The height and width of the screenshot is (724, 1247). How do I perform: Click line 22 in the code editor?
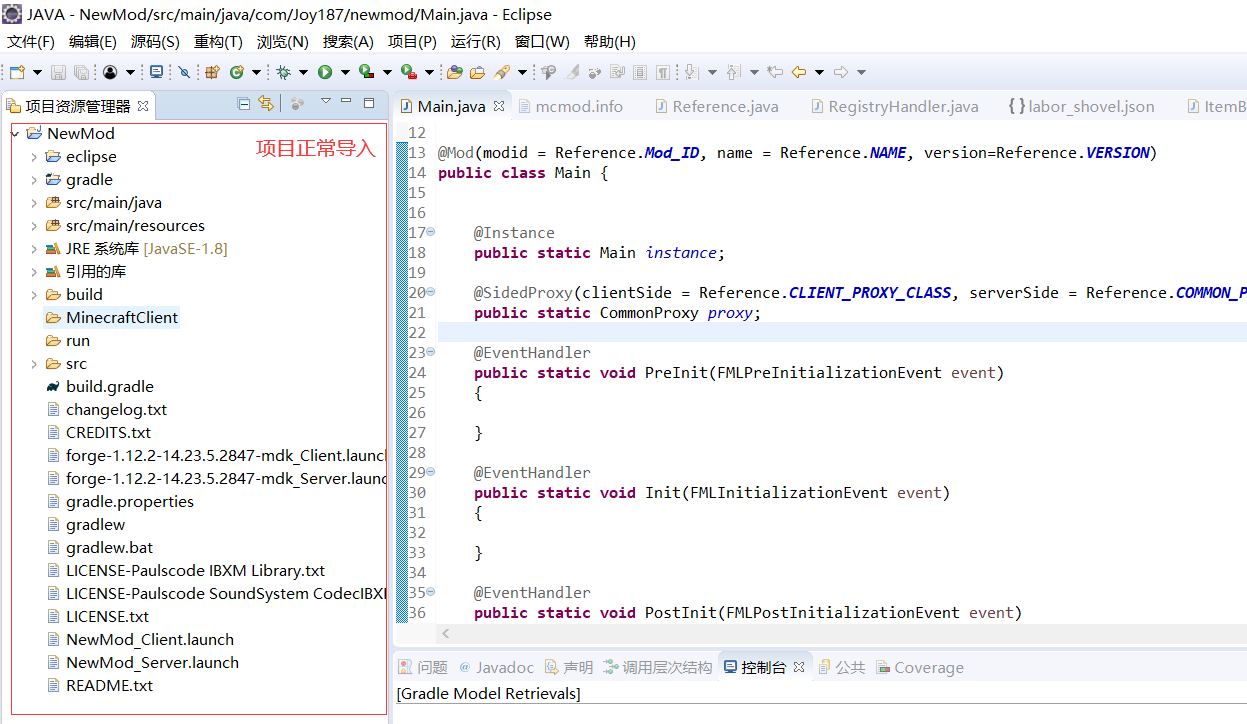coord(840,332)
